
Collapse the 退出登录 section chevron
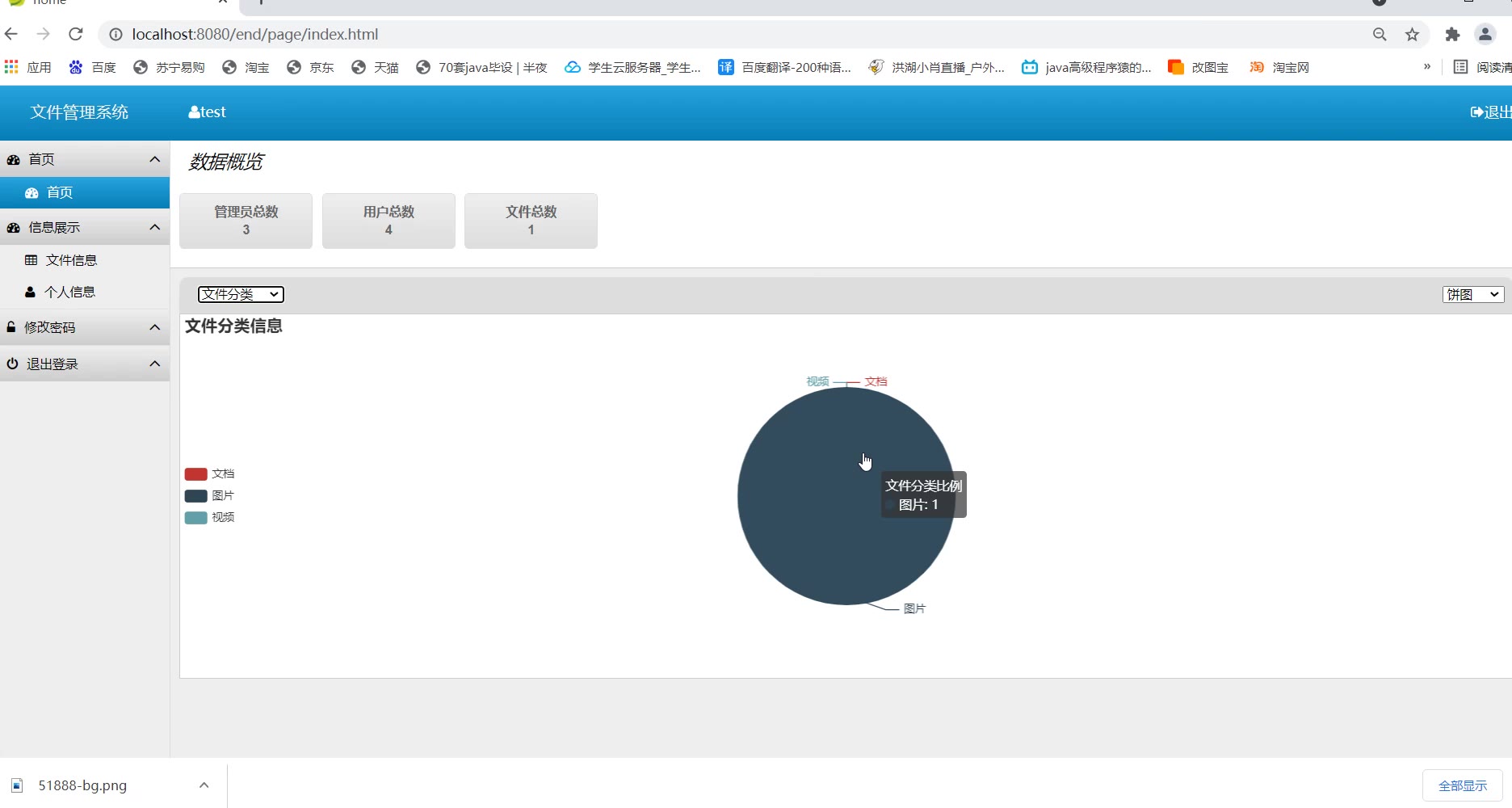coord(154,364)
